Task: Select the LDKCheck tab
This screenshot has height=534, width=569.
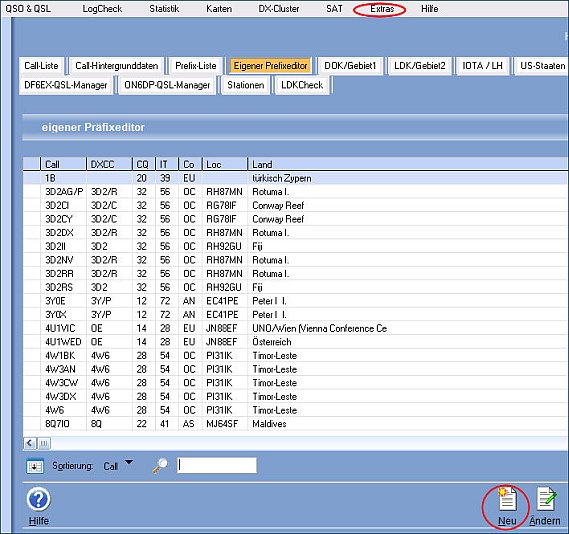Action: coord(302,85)
